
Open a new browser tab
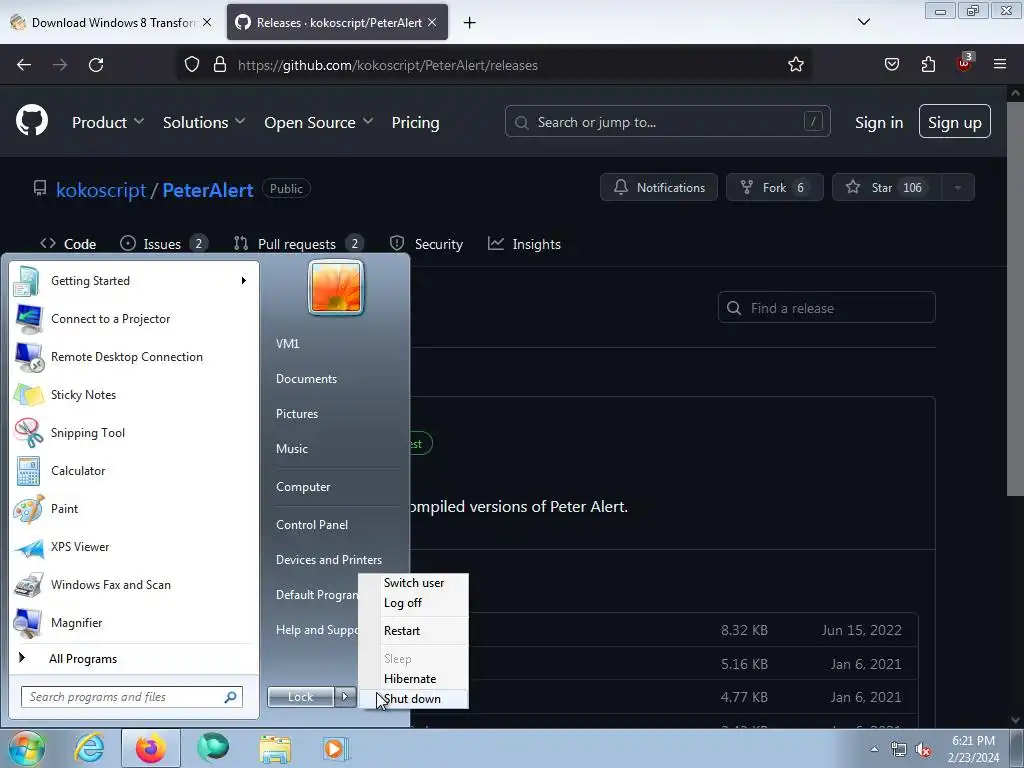(469, 23)
